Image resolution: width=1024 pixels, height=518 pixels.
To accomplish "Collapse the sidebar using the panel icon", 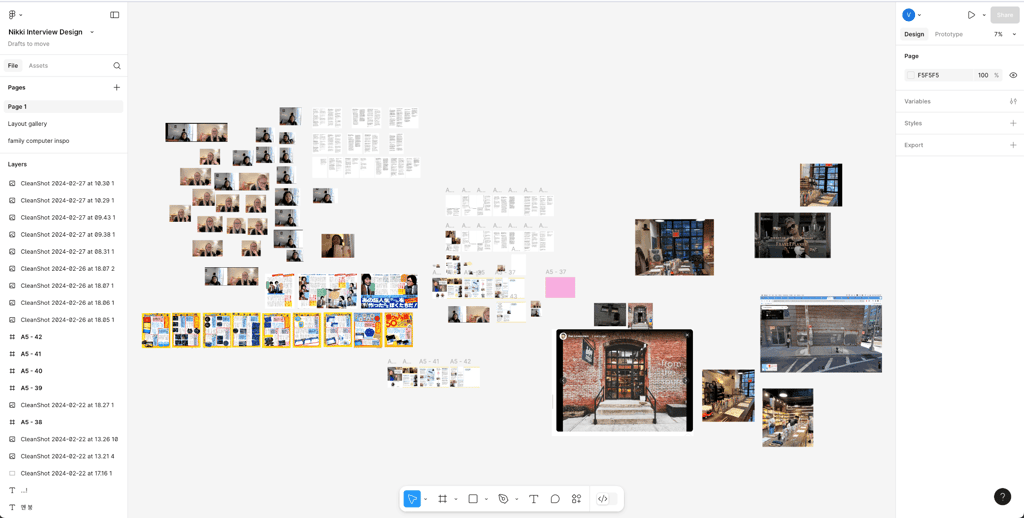I will click(114, 15).
